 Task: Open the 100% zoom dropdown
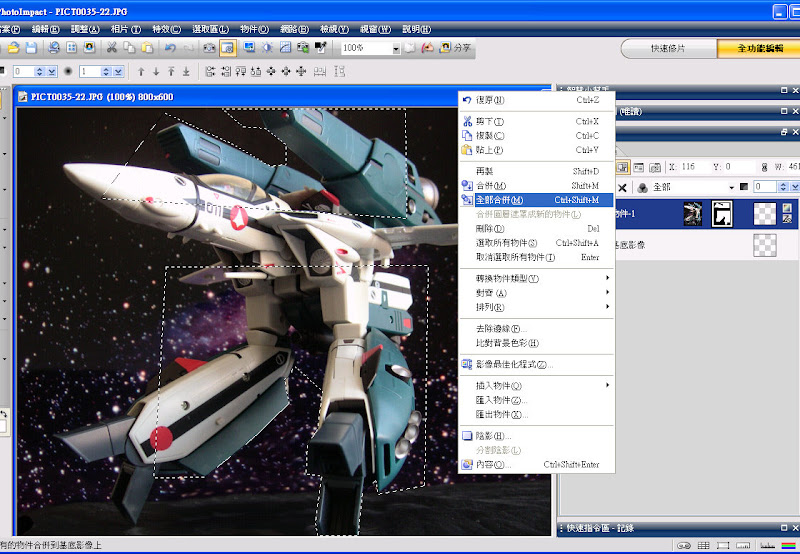tap(396, 48)
